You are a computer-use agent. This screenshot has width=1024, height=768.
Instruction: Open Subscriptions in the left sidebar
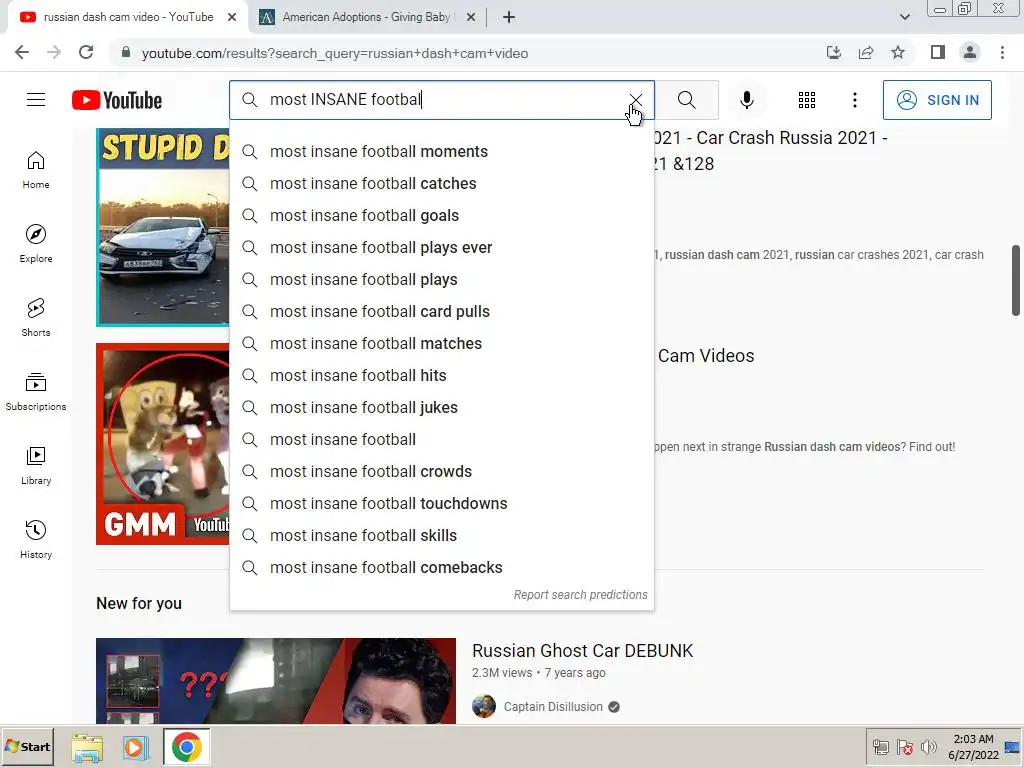[x=36, y=392]
